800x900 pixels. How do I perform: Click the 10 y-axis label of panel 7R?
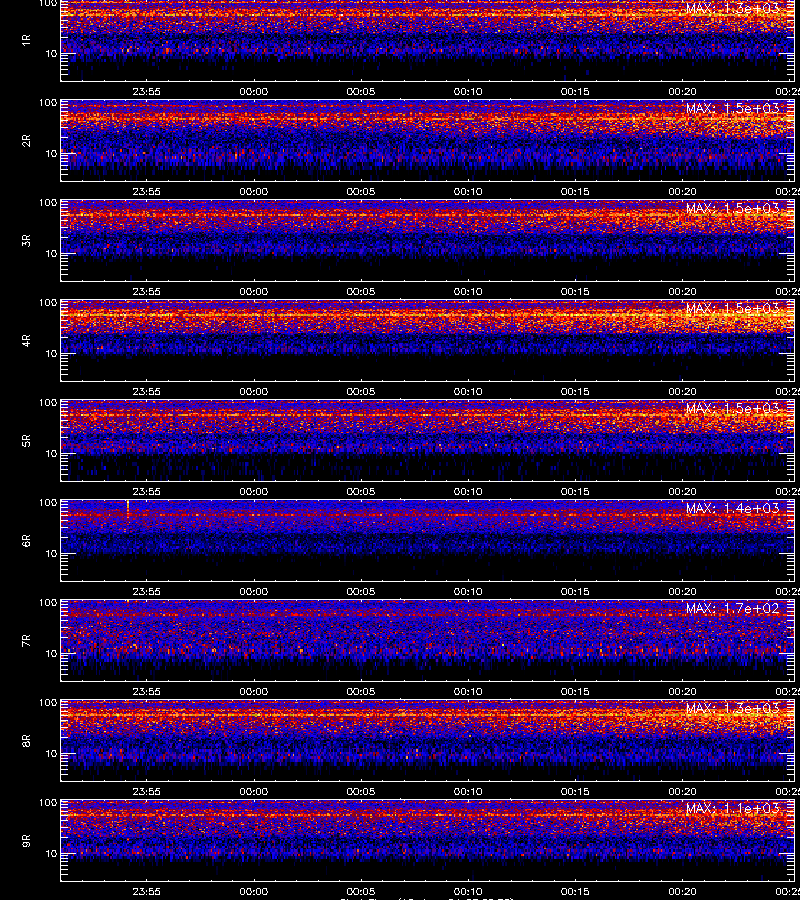point(51,653)
